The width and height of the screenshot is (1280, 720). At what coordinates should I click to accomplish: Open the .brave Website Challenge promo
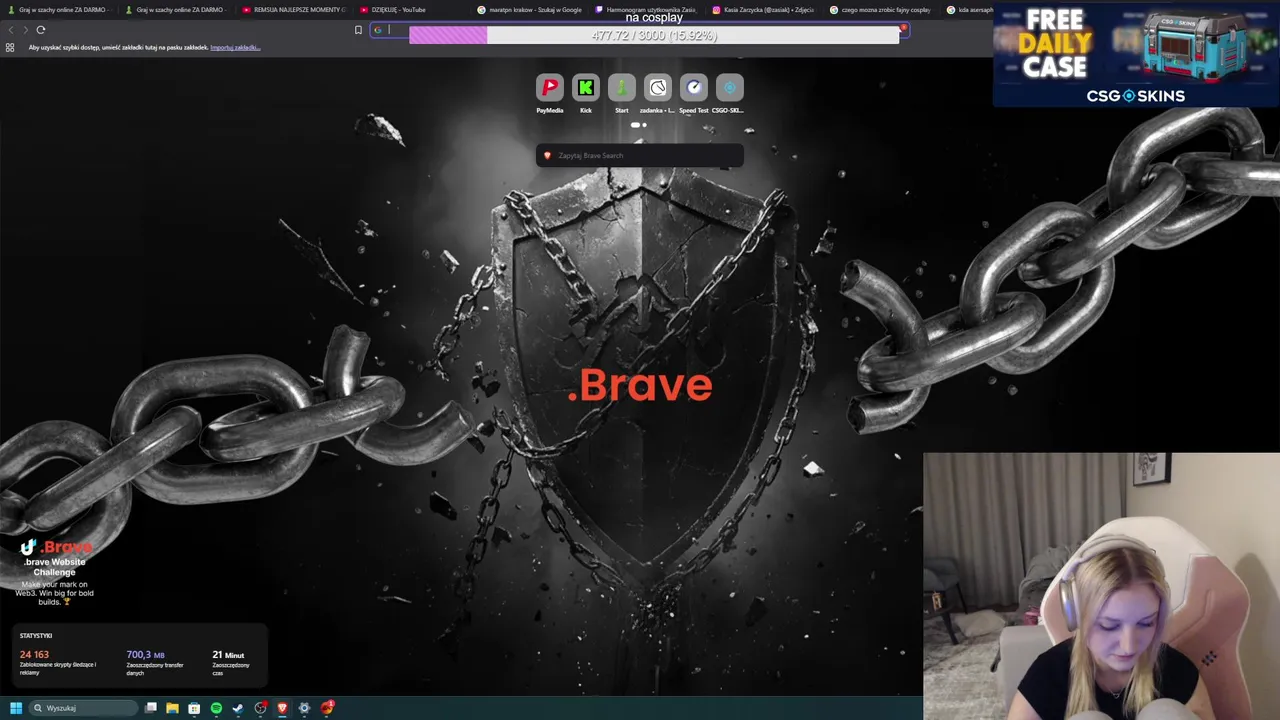(55, 572)
